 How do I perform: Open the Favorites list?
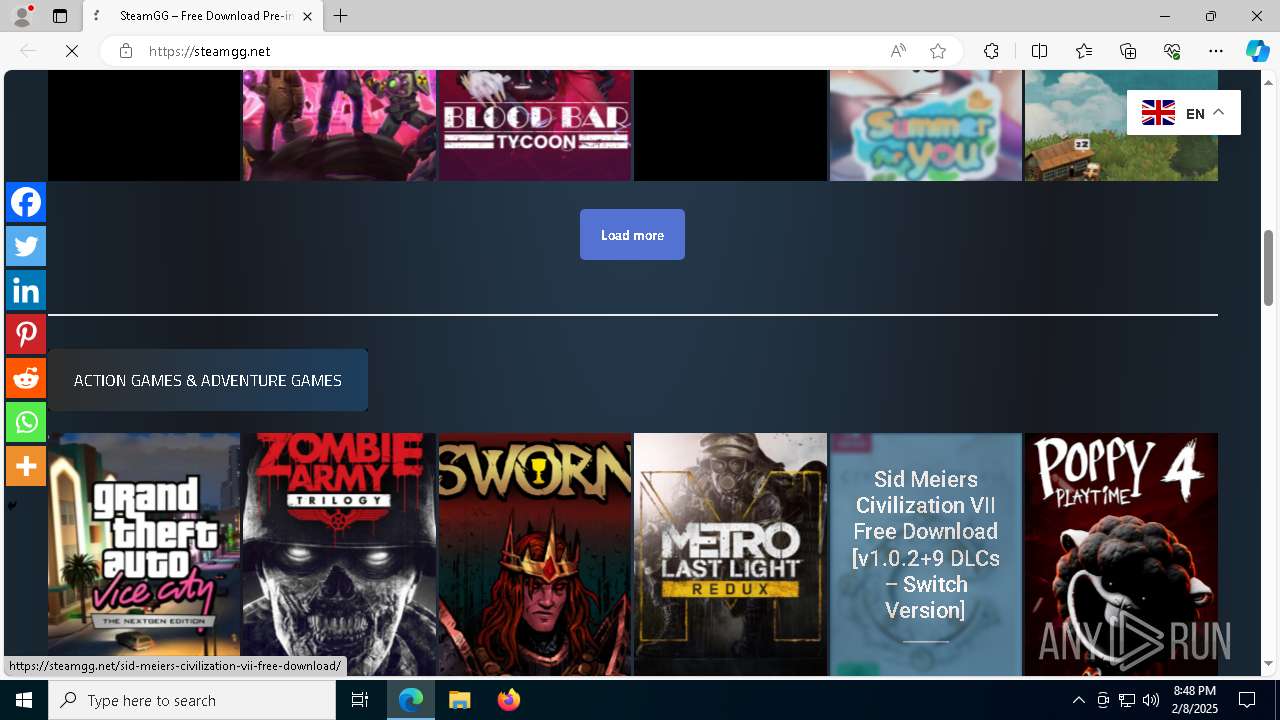coord(1084,51)
